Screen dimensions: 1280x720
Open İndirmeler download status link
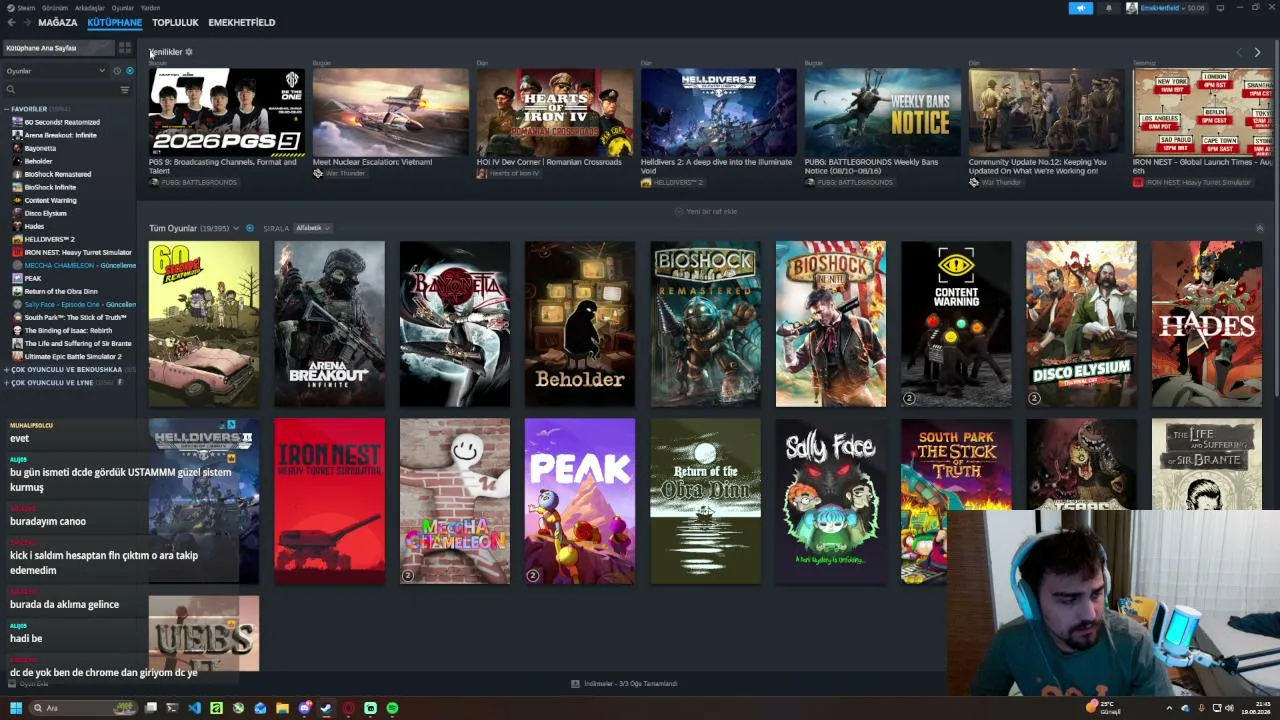(x=631, y=684)
